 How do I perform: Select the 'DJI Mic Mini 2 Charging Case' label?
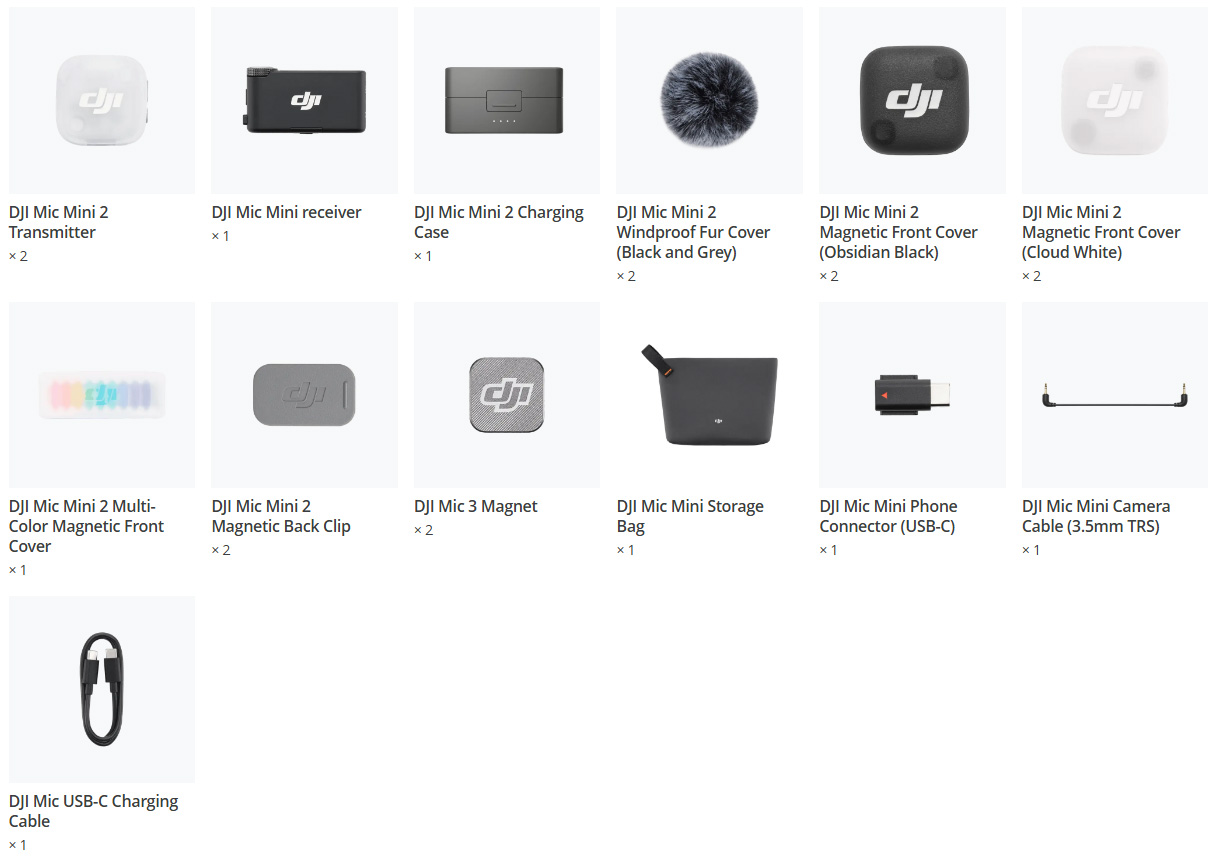coord(499,222)
